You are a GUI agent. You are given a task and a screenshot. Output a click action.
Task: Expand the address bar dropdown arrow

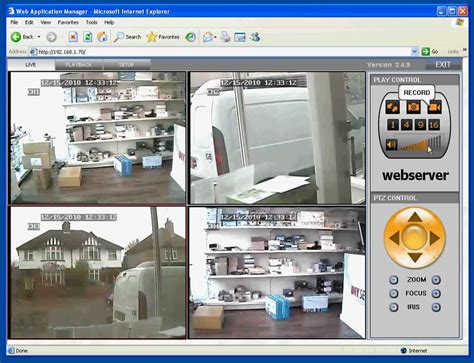pos(414,52)
